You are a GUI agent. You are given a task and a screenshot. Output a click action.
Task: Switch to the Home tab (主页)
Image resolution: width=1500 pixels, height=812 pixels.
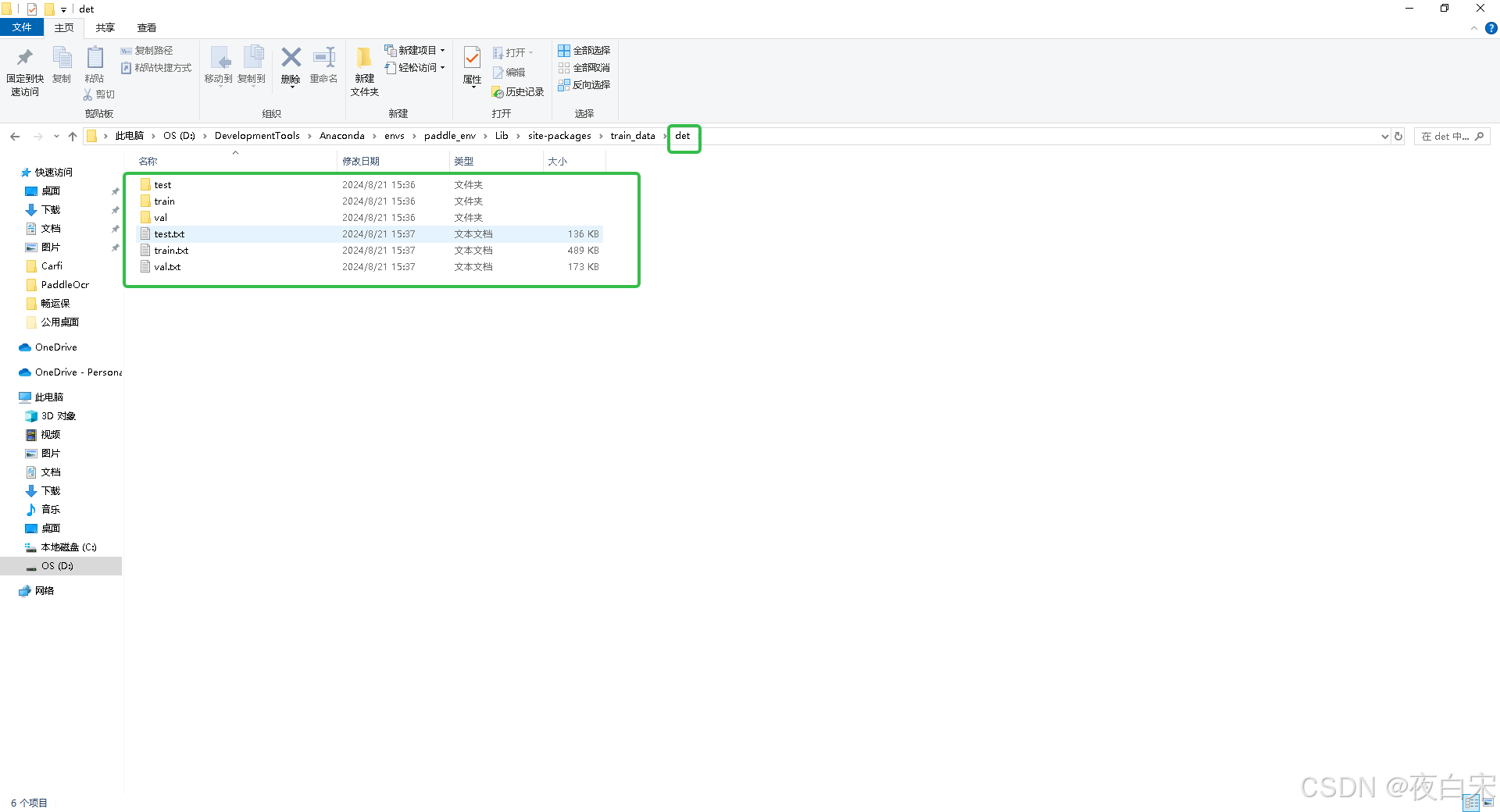(64, 28)
